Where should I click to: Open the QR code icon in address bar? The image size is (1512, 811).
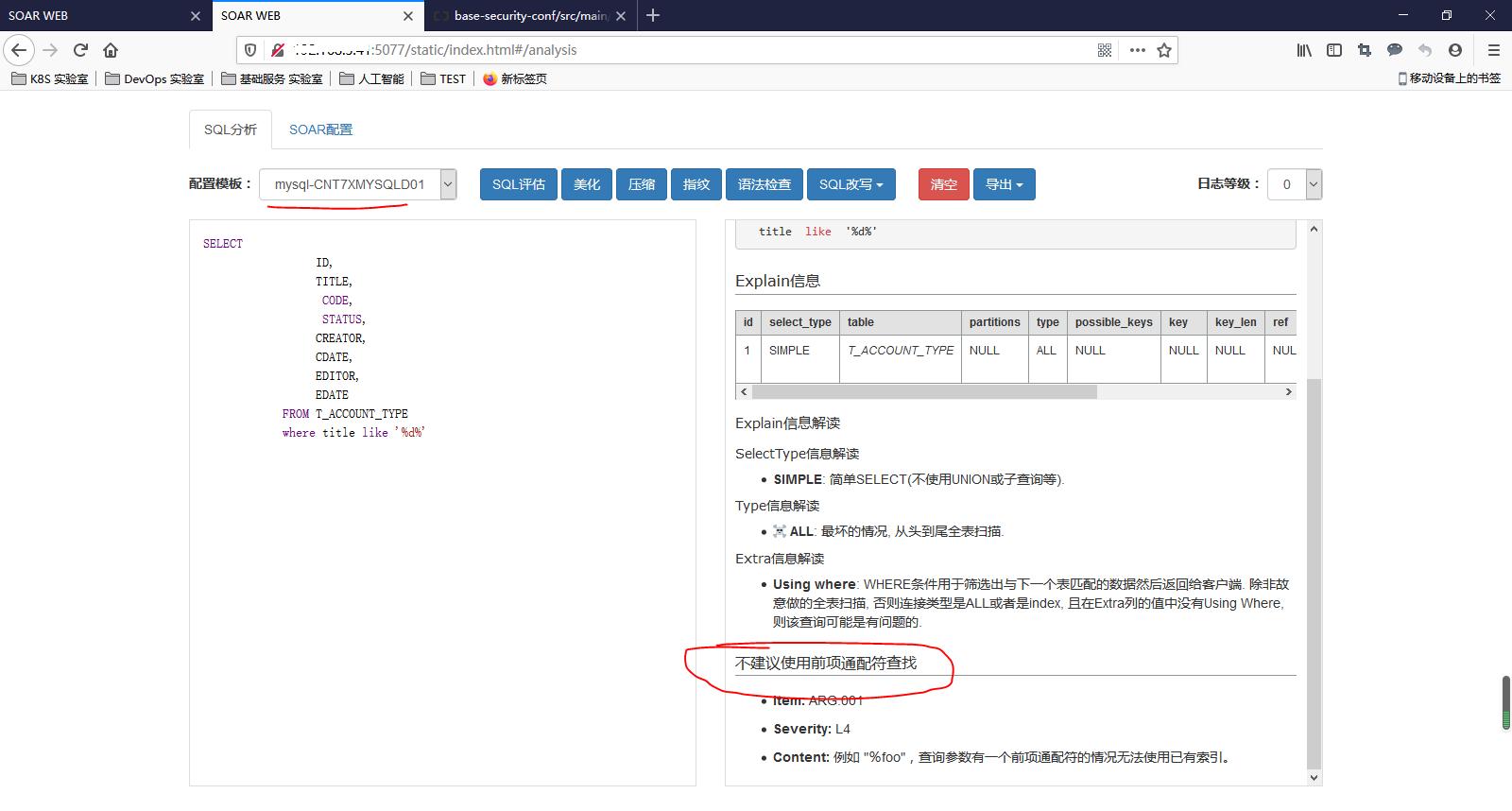tap(1104, 50)
